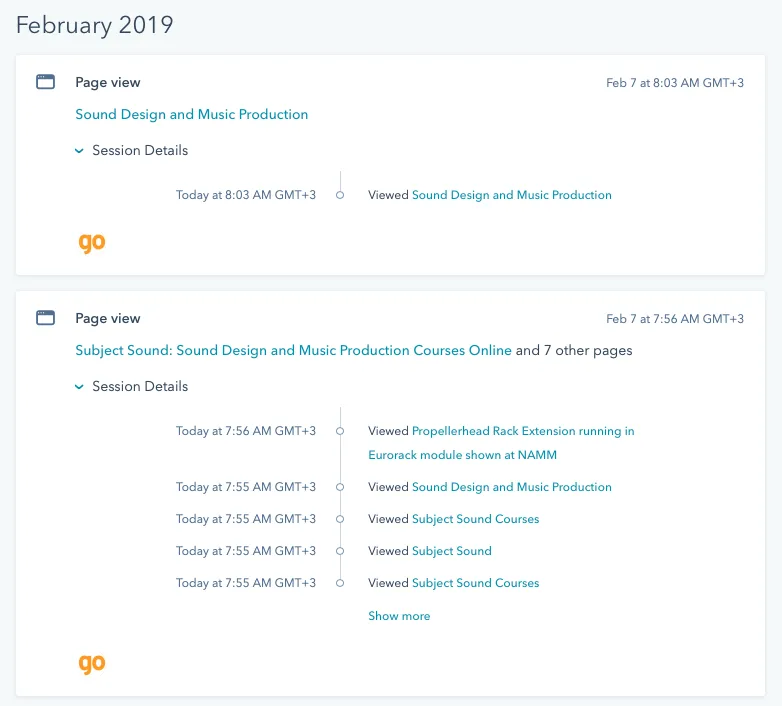Click the browser window icon in the 7:56 AM Page view card

pos(45,318)
